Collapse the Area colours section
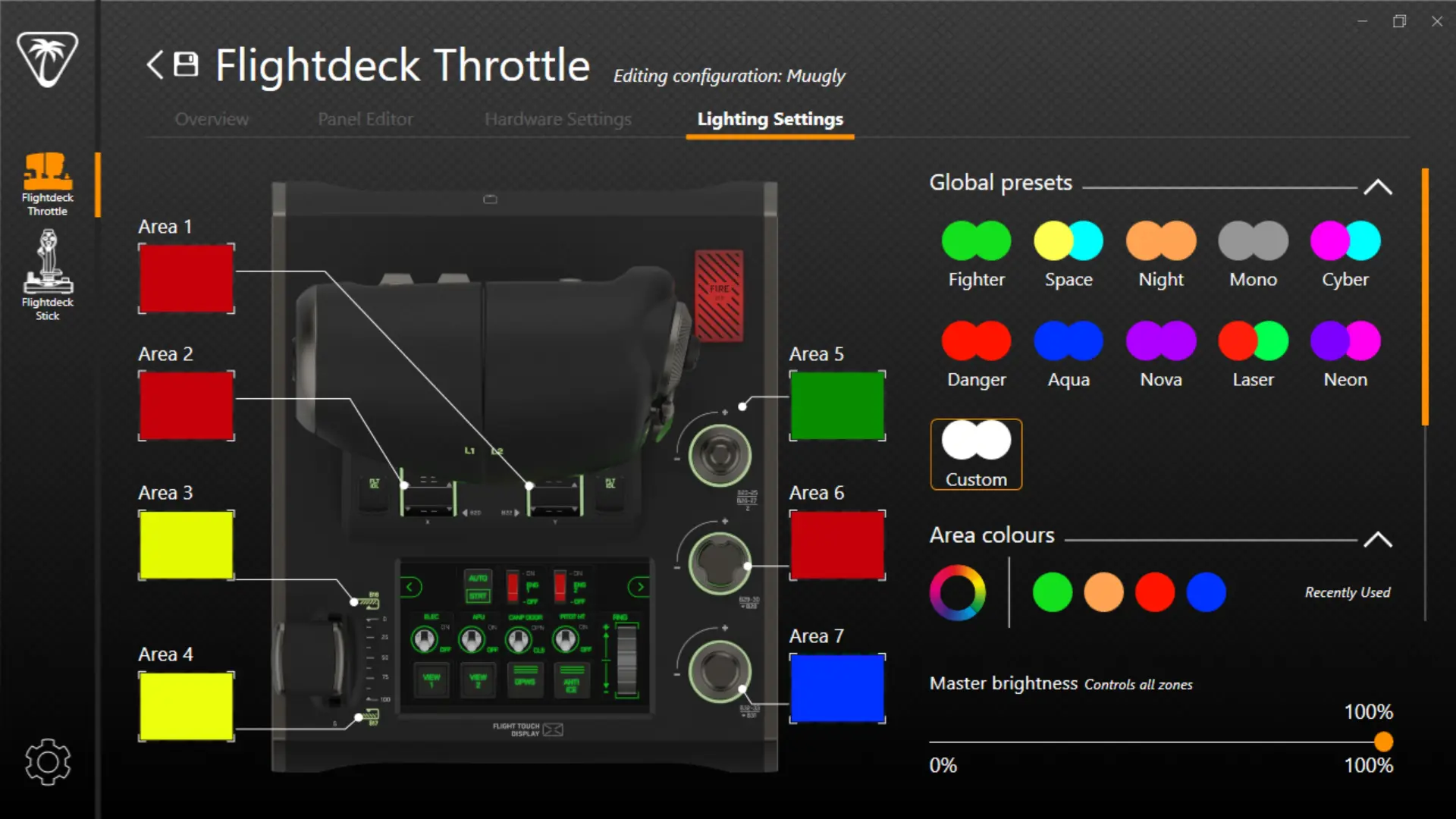1456x819 pixels. [x=1378, y=539]
